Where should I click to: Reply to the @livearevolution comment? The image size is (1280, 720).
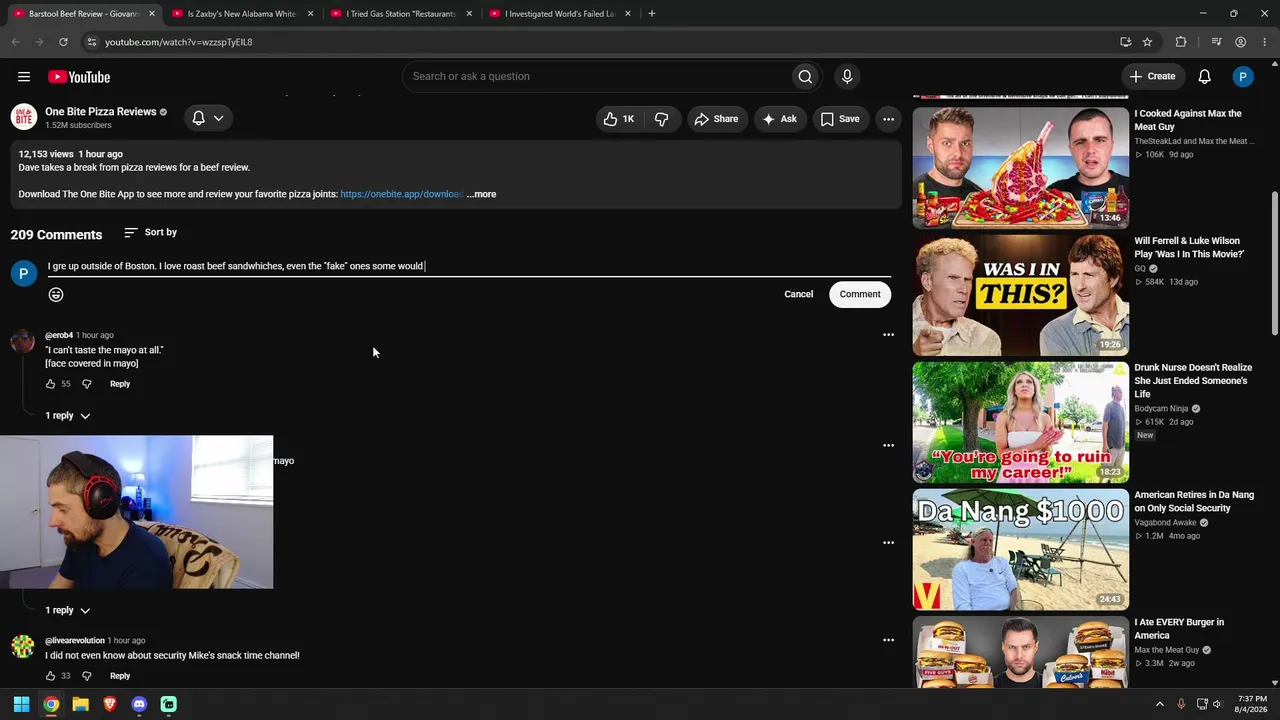pos(120,676)
